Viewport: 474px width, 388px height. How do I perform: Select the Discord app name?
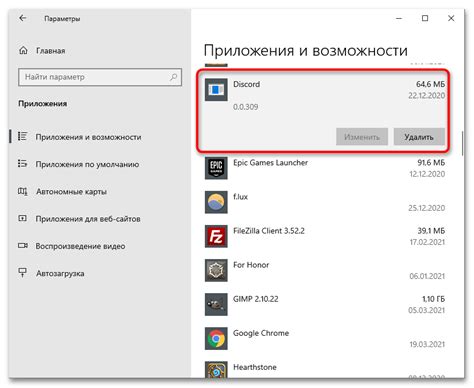point(246,84)
